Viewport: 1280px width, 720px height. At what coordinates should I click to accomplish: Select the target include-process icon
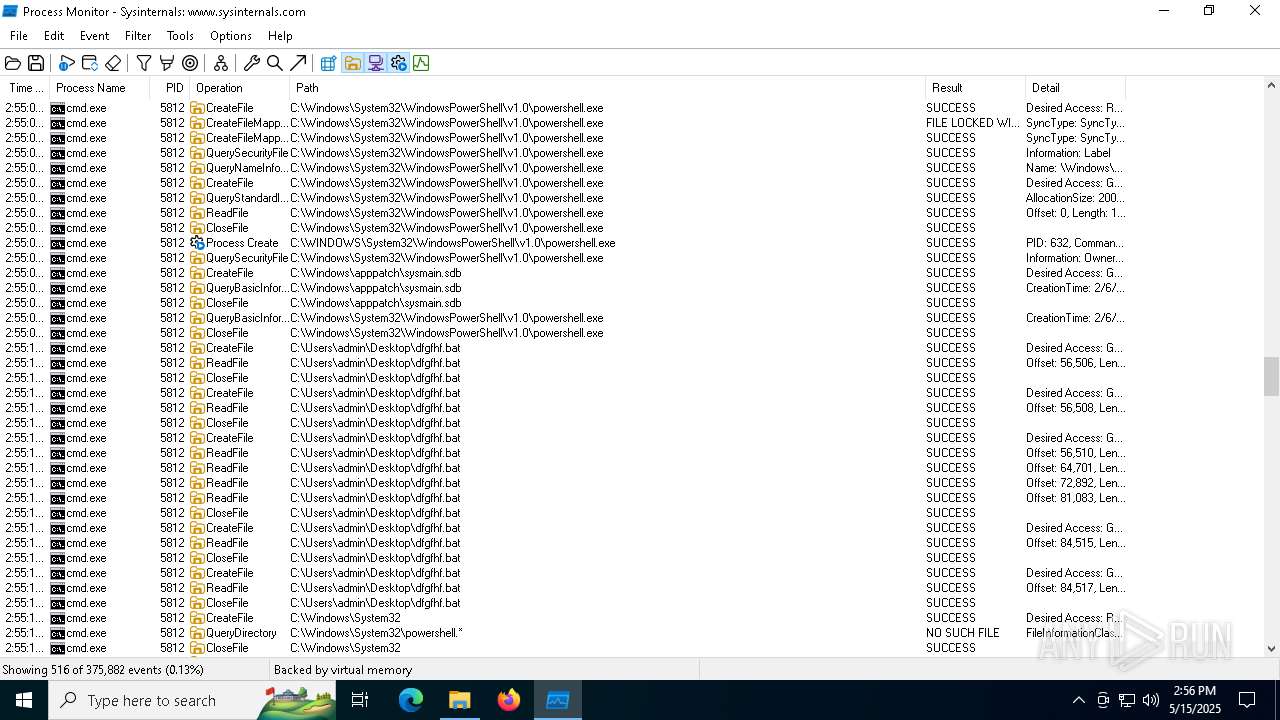pyautogui.click(x=190, y=63)
